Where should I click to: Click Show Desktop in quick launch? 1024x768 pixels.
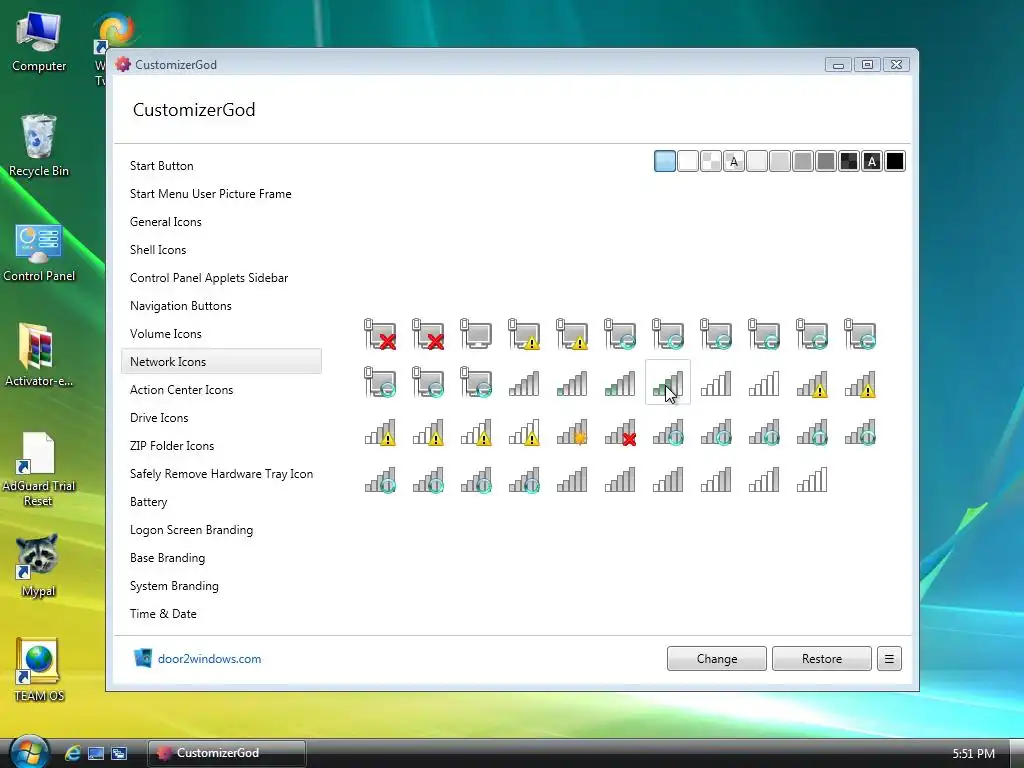pos(96,753)
